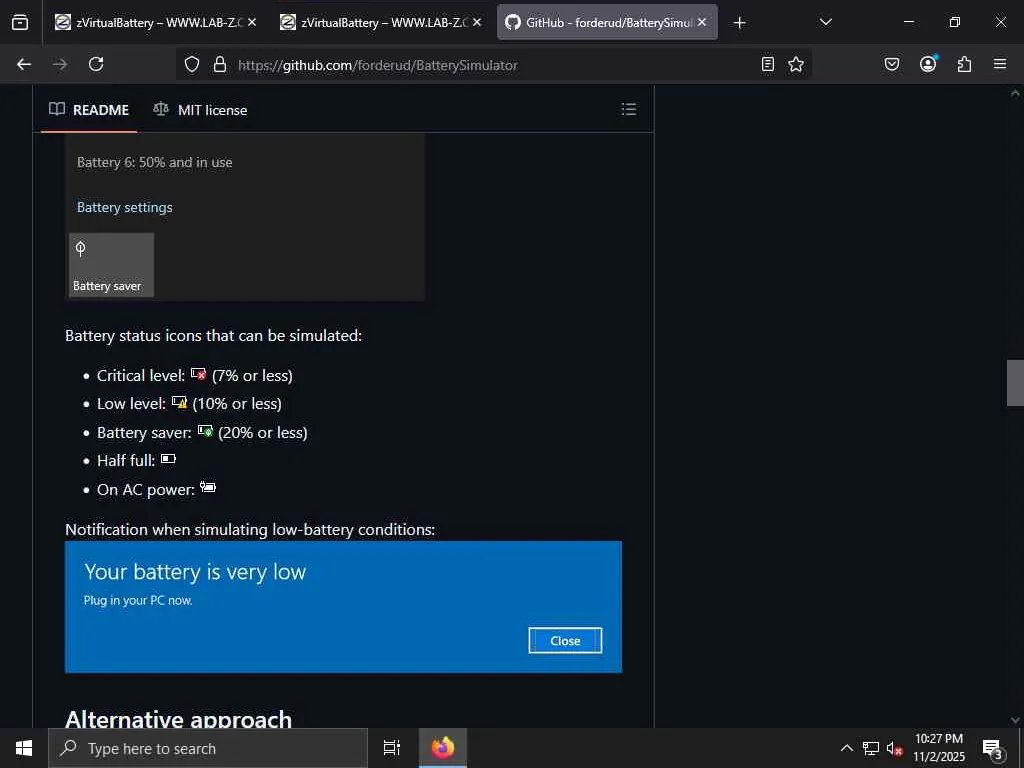Image resolution: width=1024 pixels, height=768 pixels.
Task: Open extensions puzzle icon
Action: [x=964, y=64]
